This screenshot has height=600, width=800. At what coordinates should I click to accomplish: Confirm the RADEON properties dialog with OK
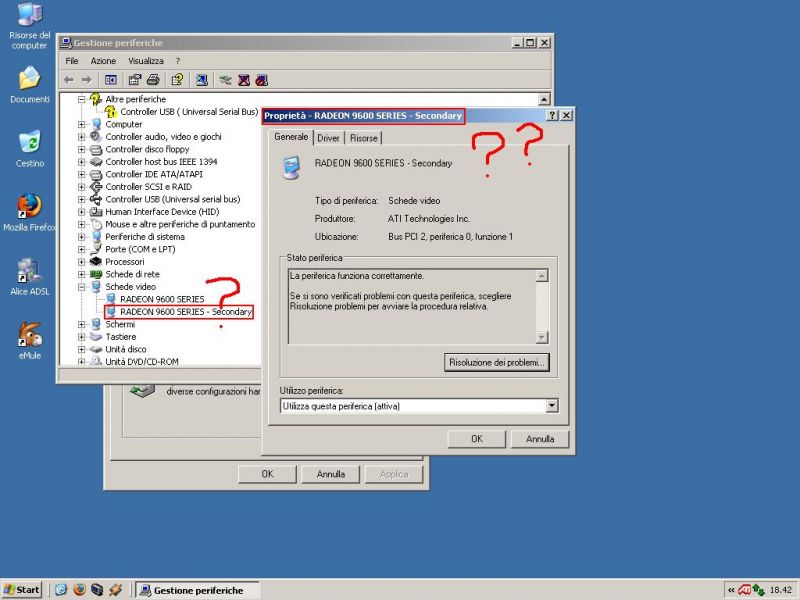pyautogui.click(x=477, y=439)
